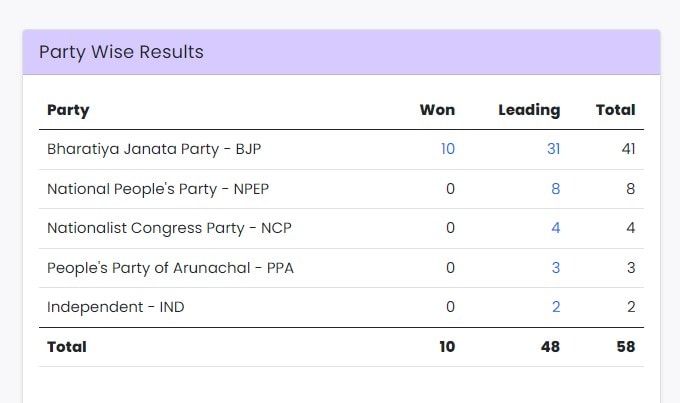Select the Won column header
680x403 pixels.
coord(437,110)
